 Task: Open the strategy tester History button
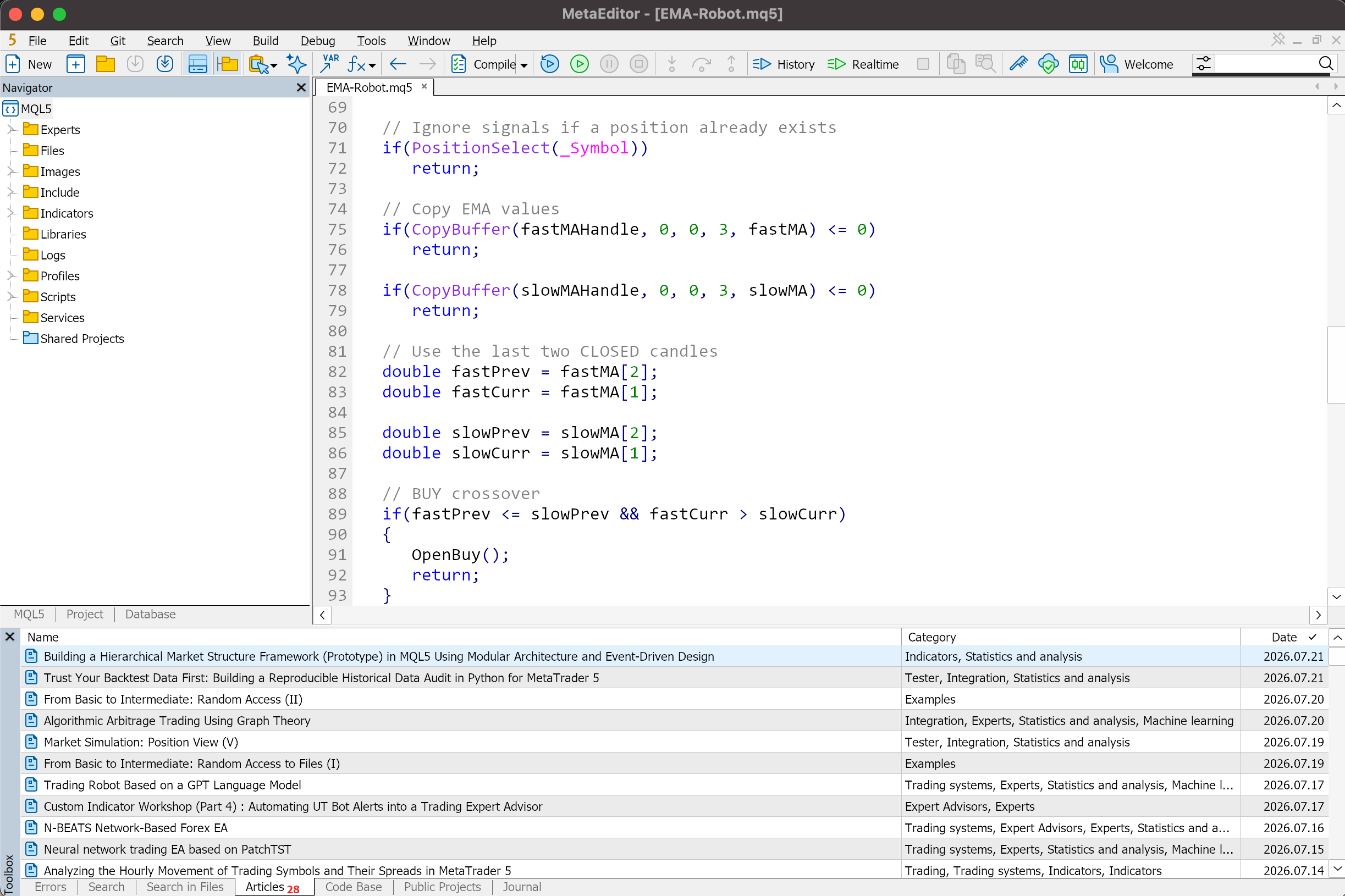coord(784,64)
